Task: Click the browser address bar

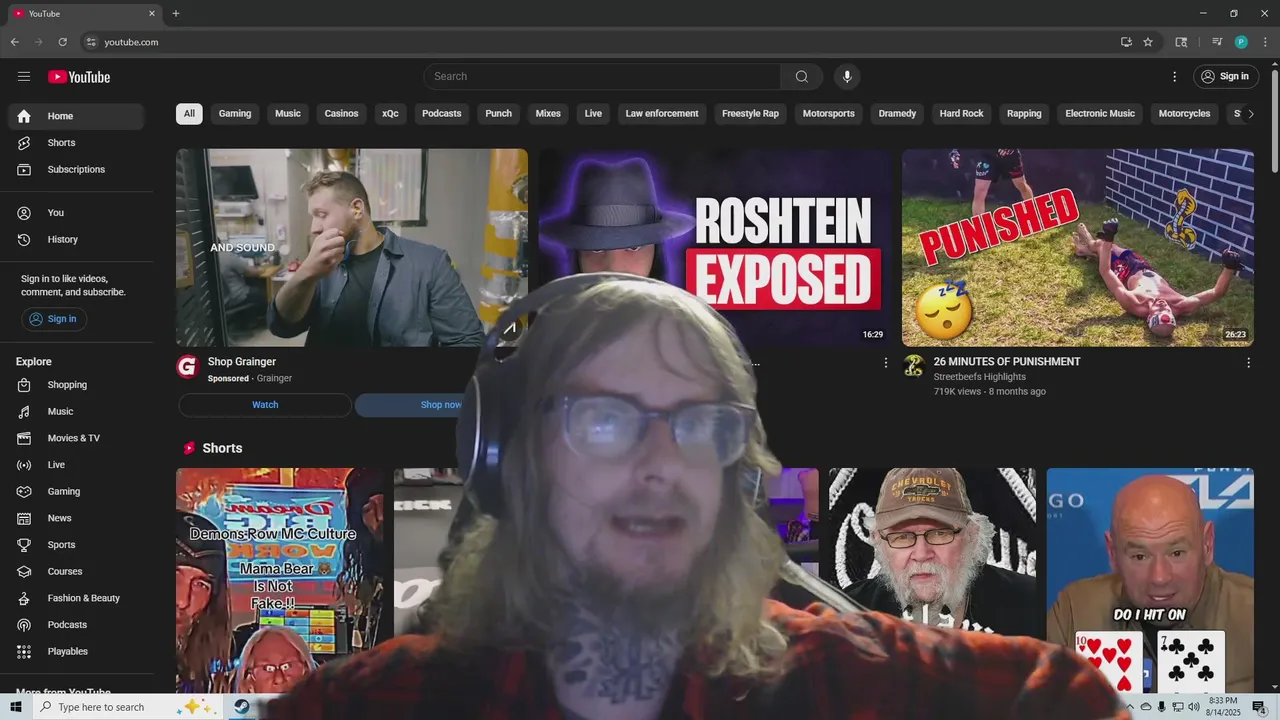Action: click(600, 42)
